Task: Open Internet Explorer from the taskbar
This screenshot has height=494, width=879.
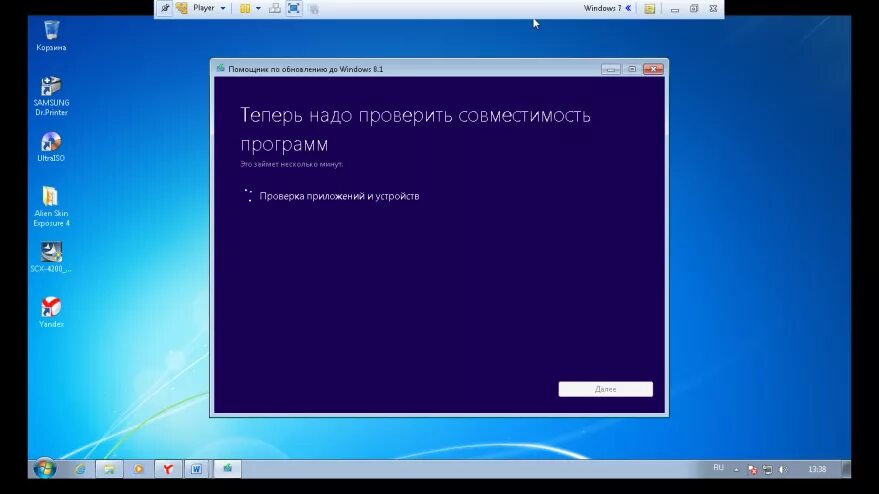Action: 80,469
